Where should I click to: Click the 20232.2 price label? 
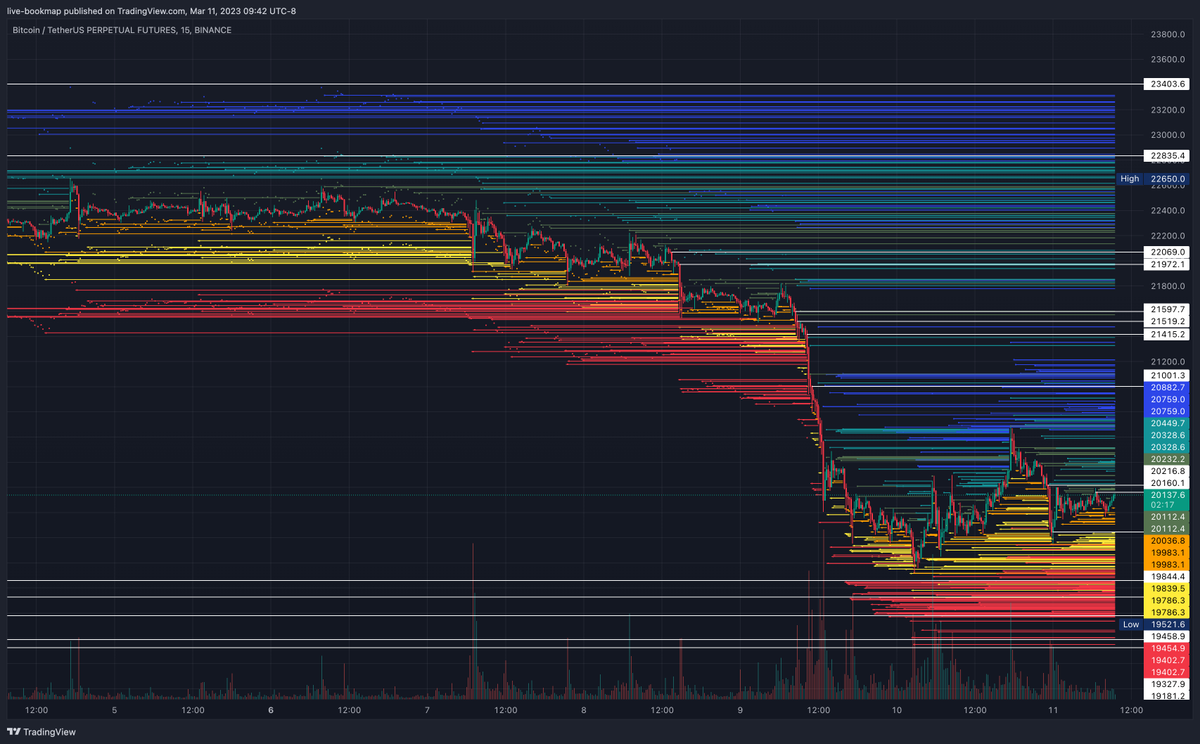click(x=1167, y=459)
